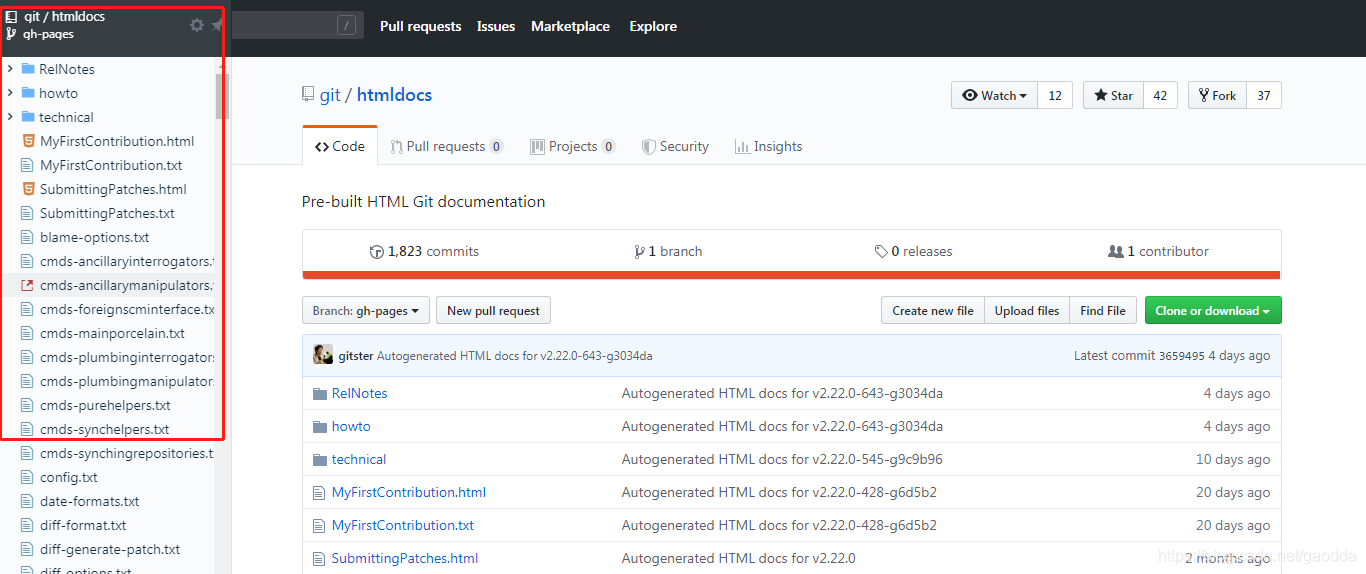Click the New pull request button

coord(493,311)
